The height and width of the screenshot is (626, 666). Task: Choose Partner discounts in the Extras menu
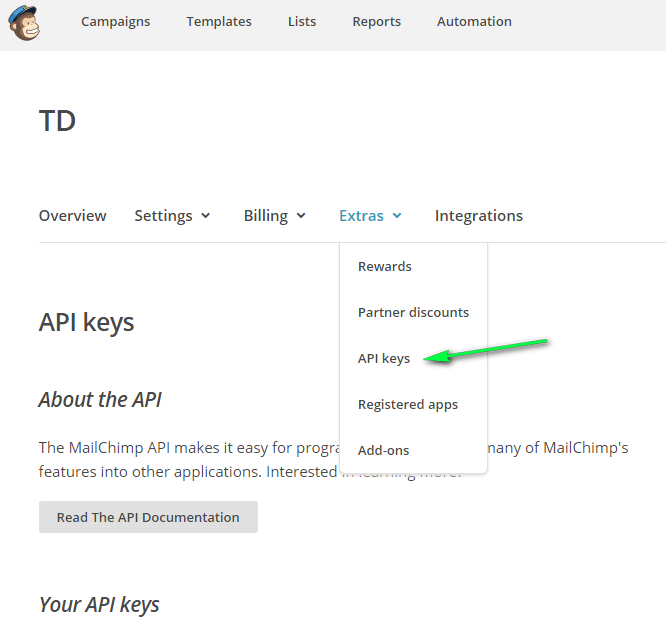pos(413,313)
